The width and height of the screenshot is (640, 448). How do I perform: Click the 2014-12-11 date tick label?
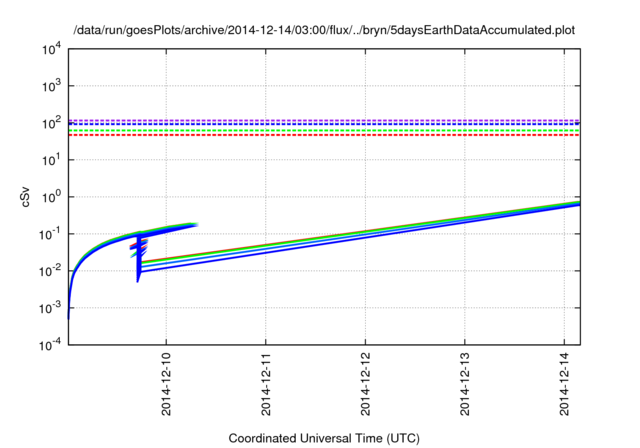point(266,384)
